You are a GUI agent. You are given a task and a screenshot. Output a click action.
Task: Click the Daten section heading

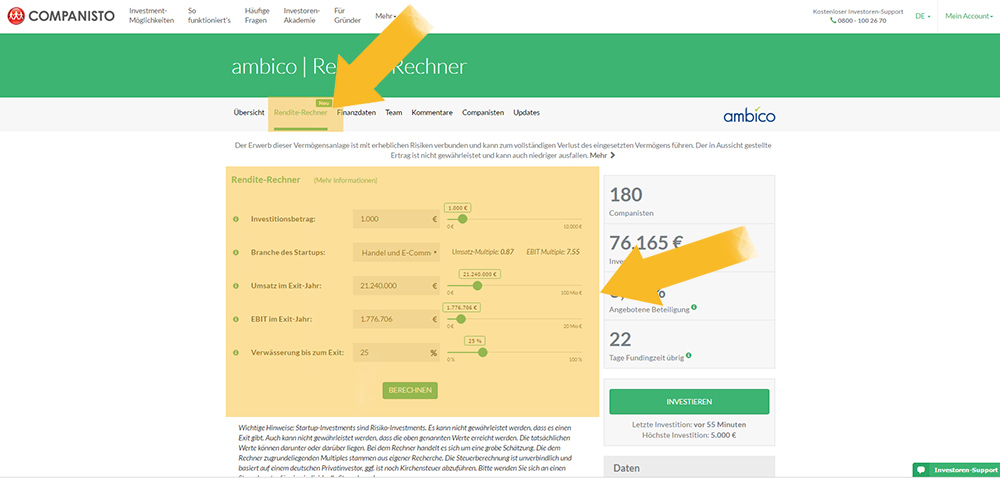[627, 468]
